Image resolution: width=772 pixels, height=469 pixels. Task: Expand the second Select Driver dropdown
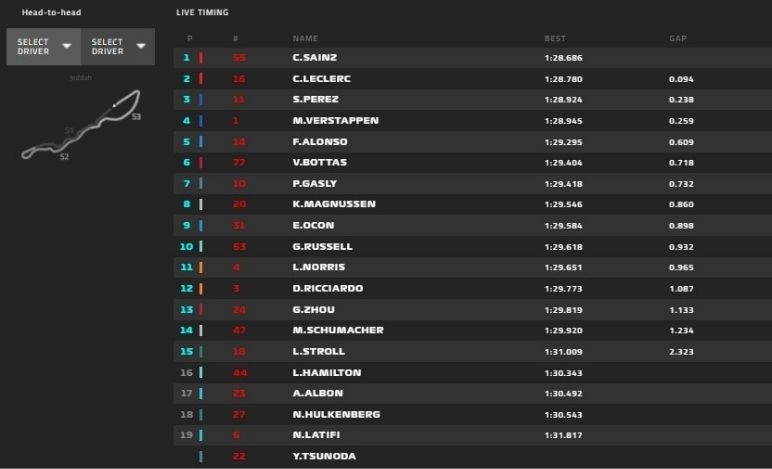click(117, 46)
